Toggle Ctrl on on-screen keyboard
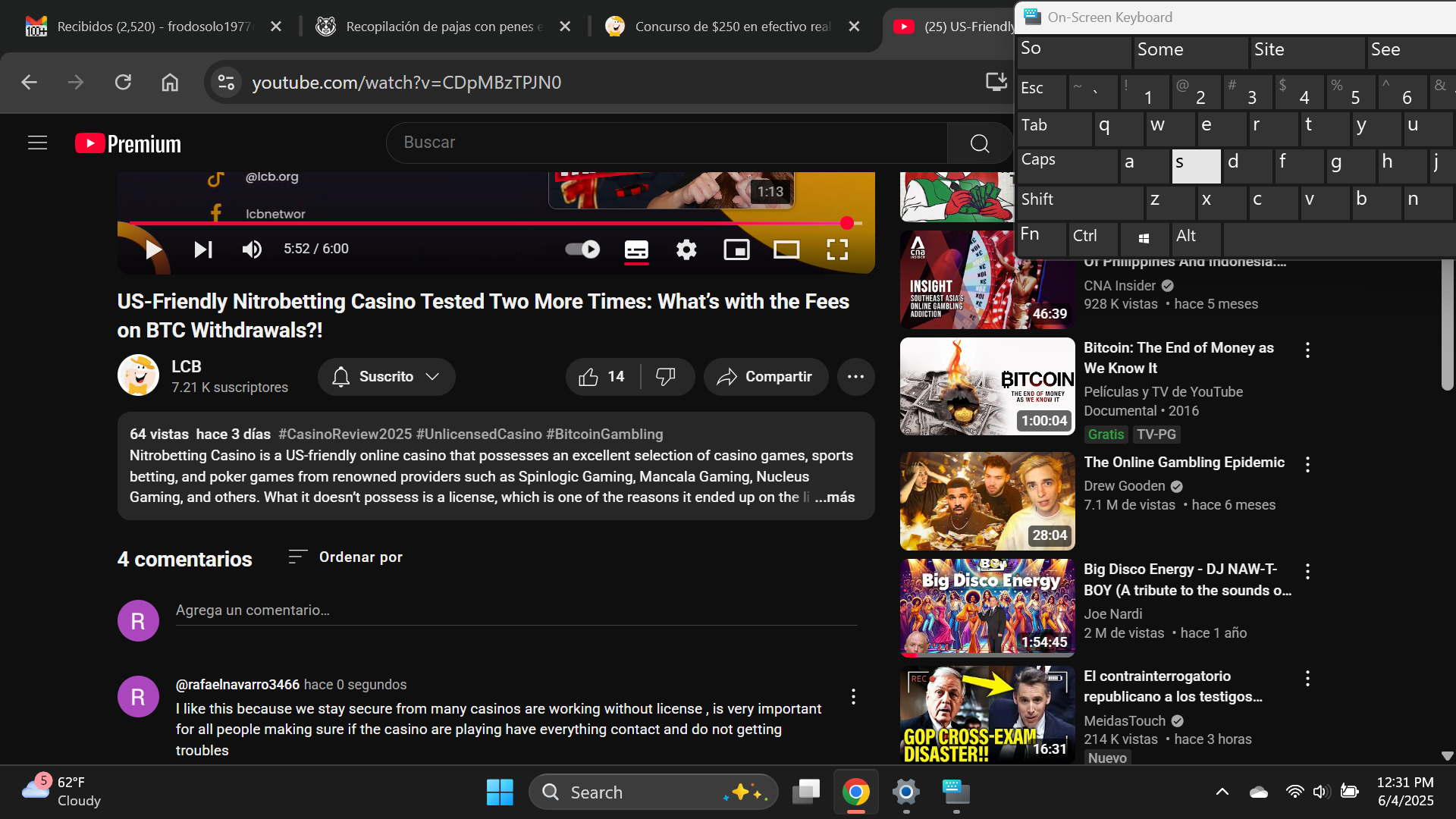The width and height of the screenshot is (1456, 819). click(x=1093, y=238)
